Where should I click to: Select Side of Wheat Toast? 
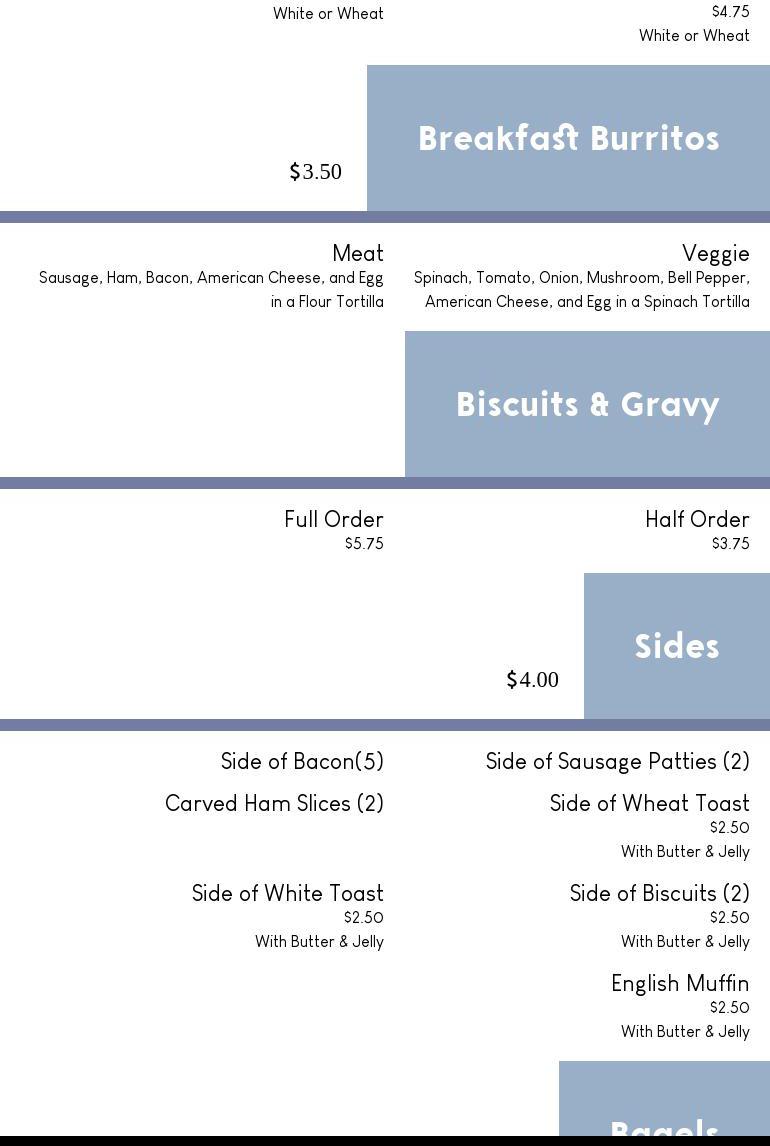[649, 803]
